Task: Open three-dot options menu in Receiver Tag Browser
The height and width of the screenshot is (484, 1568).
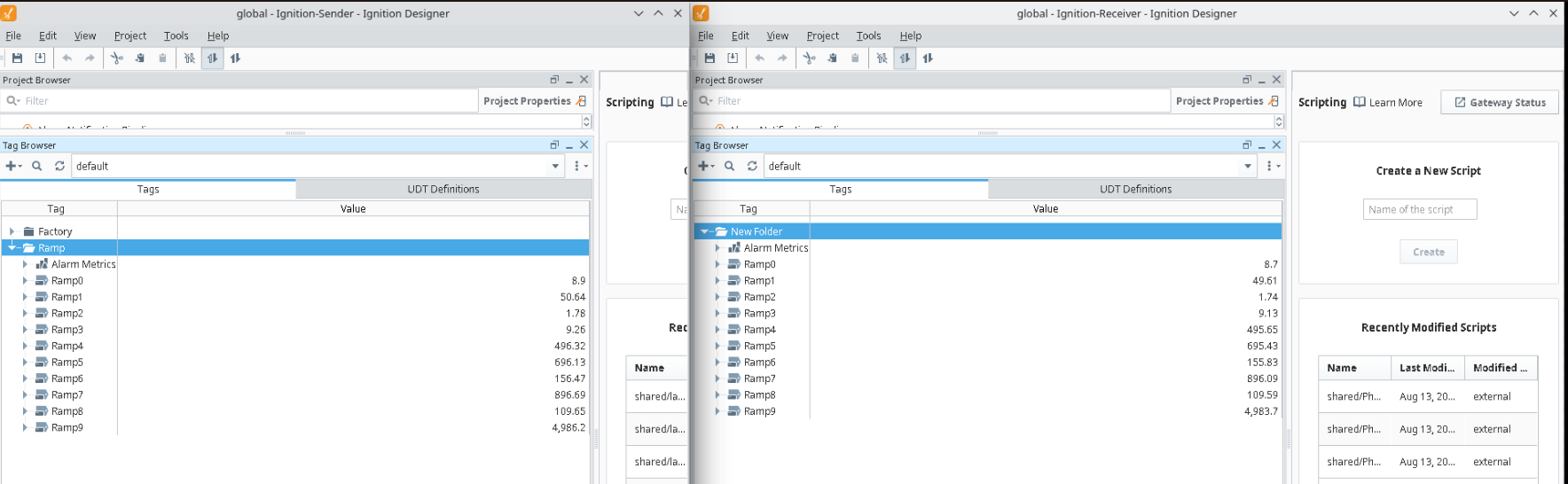Action: [1273, 166]
